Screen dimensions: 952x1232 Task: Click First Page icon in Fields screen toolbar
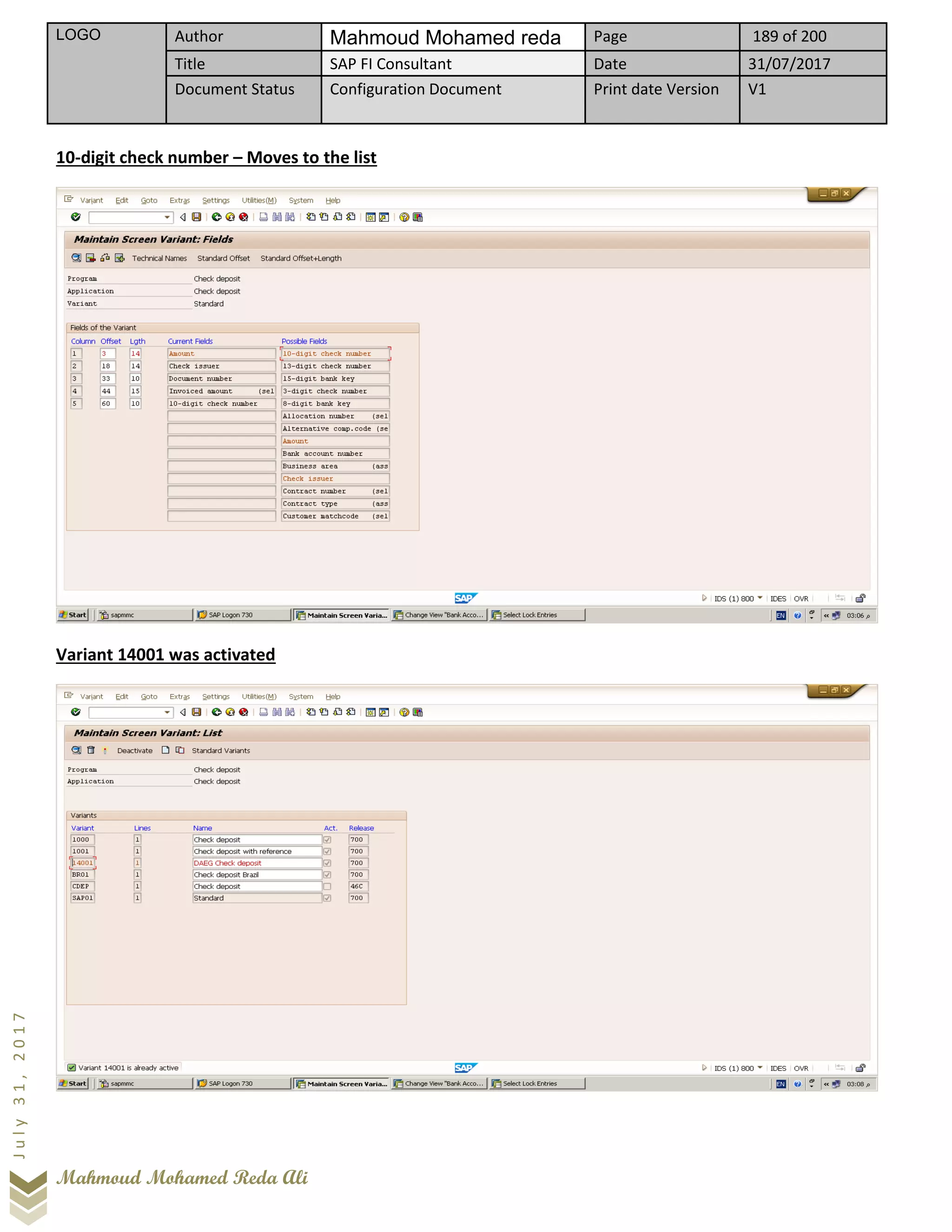point(311,217)
